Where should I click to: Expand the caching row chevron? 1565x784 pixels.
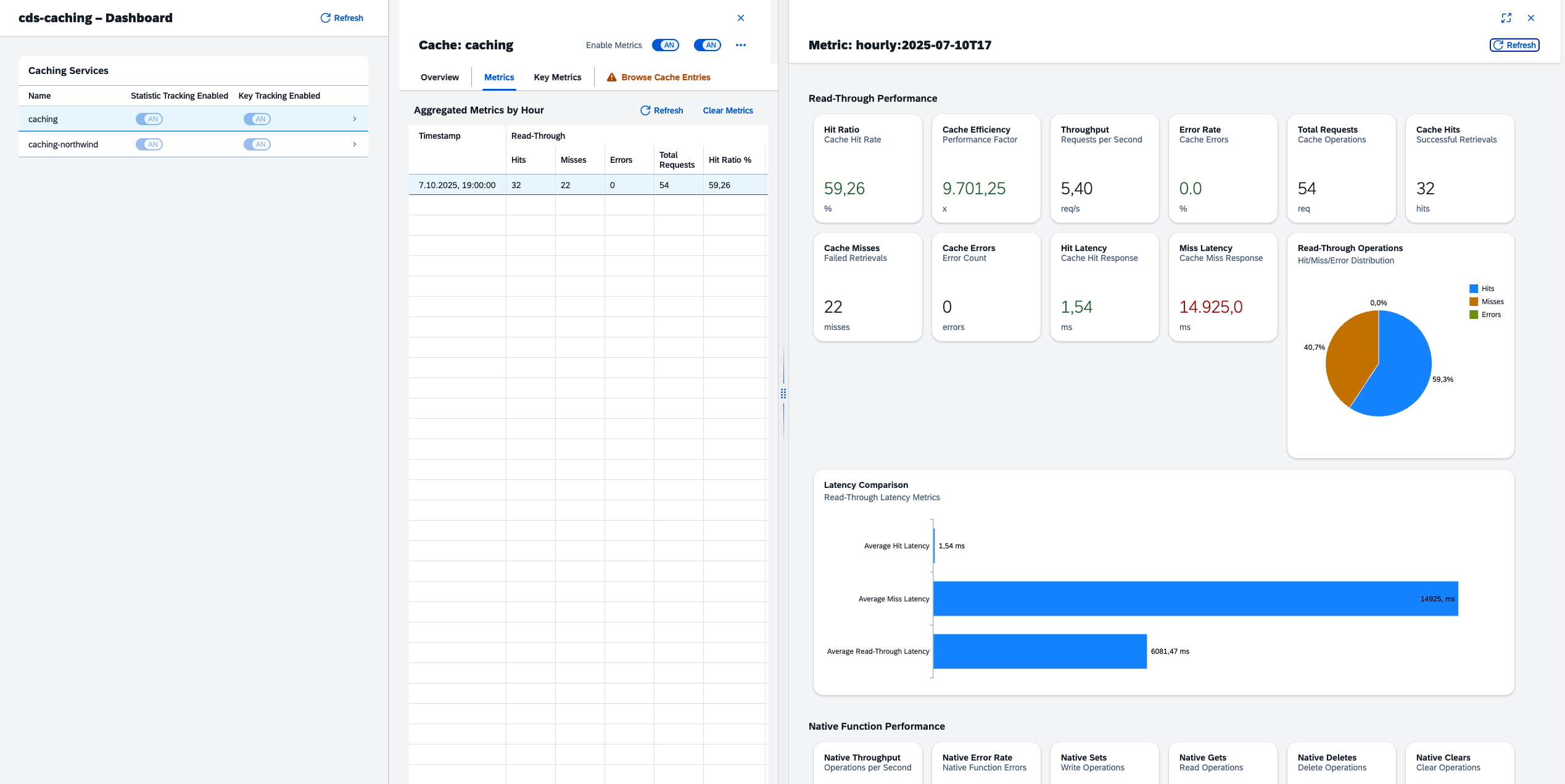[354, 119]
